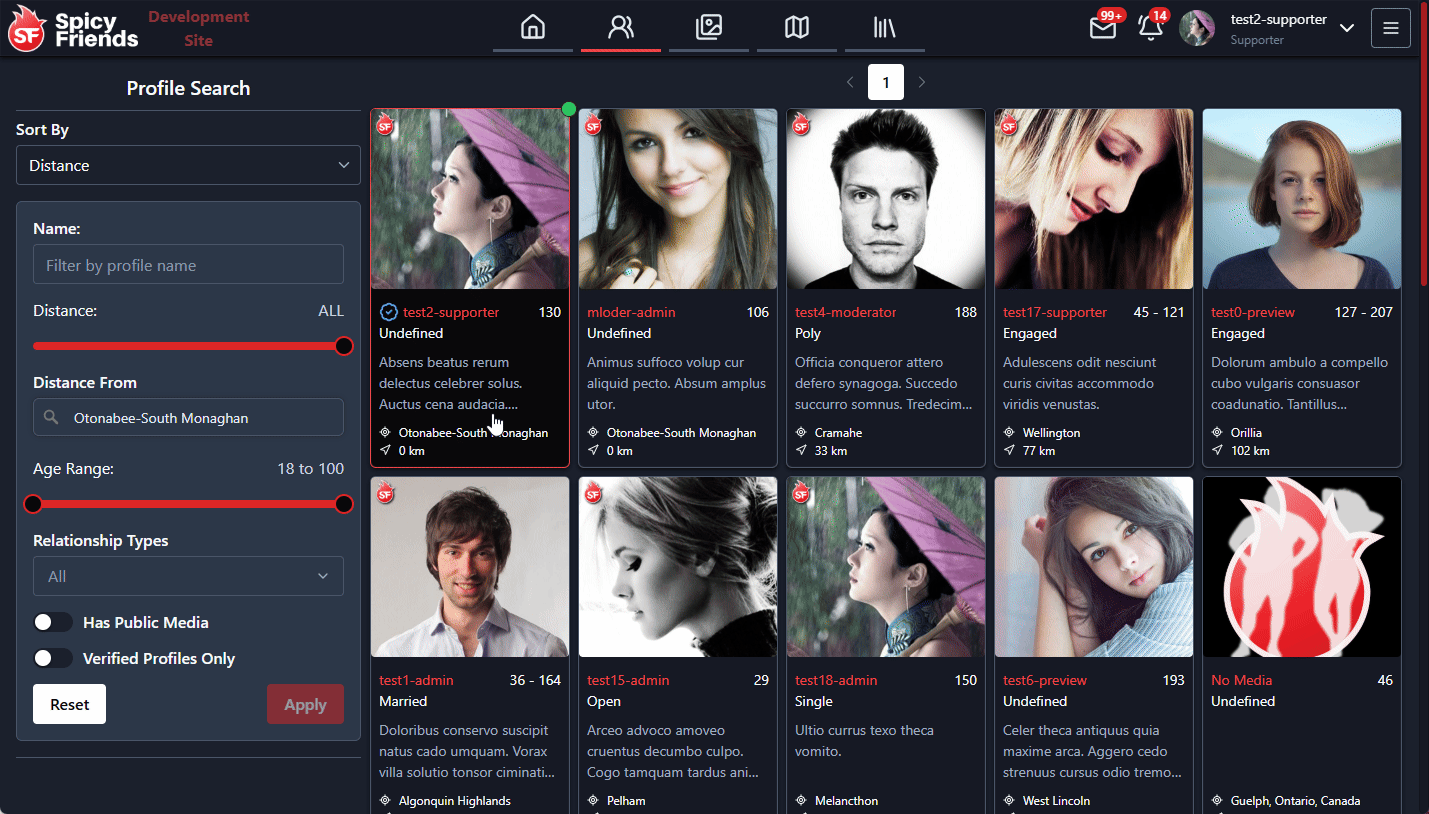1429x814 pixels.
Task: Click the Spicy Friends flame logo
Action: (26, 29)
